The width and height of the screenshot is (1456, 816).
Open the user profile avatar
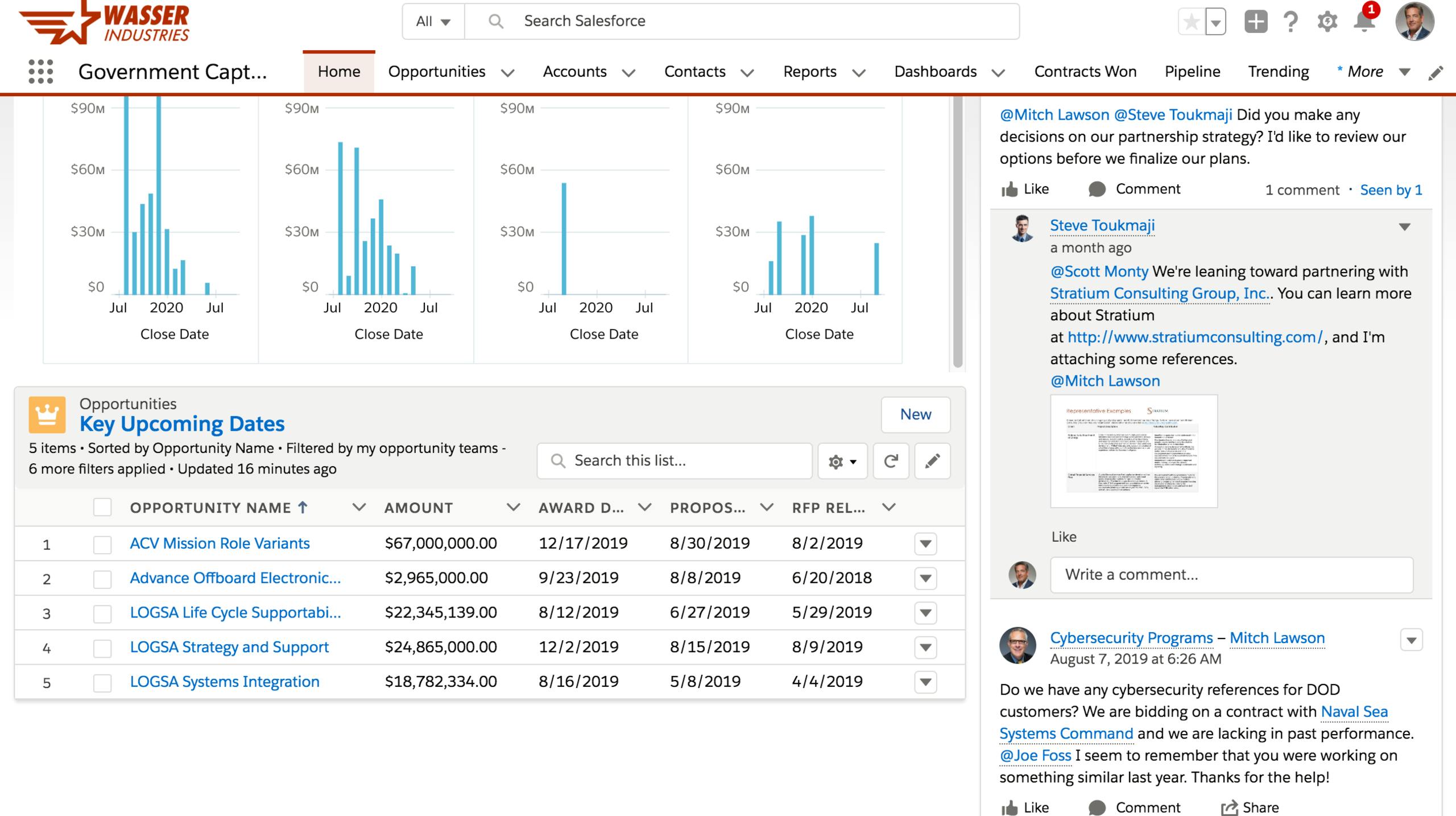[1414, 22]
